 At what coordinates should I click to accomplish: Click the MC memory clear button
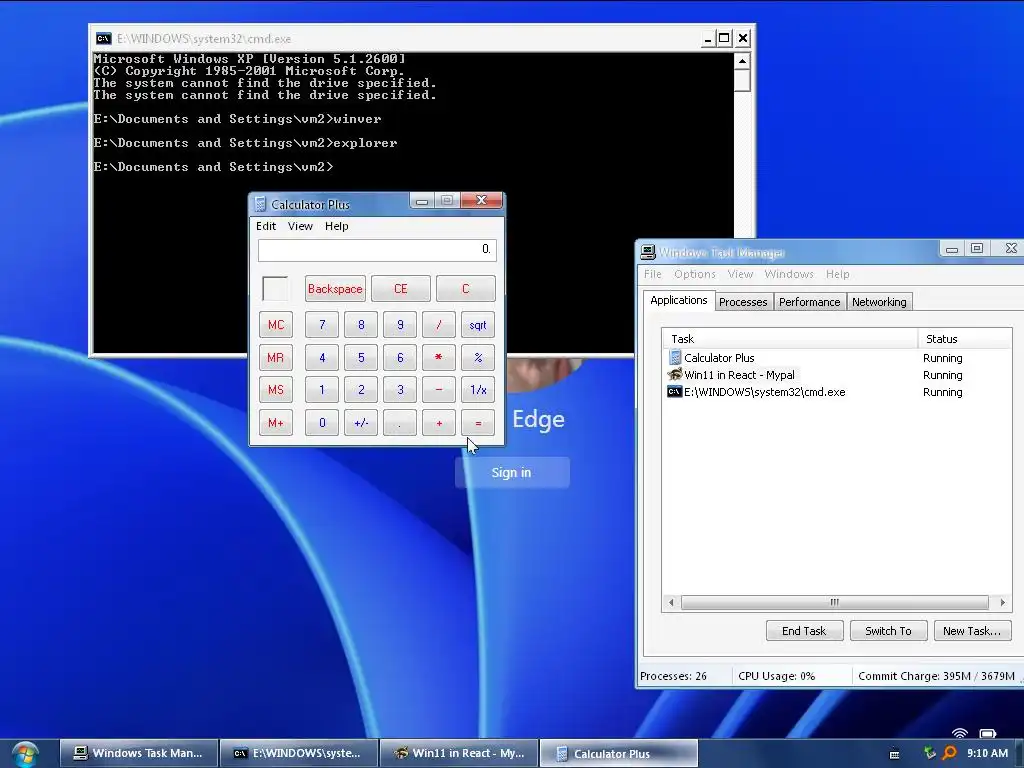[276, 325]
